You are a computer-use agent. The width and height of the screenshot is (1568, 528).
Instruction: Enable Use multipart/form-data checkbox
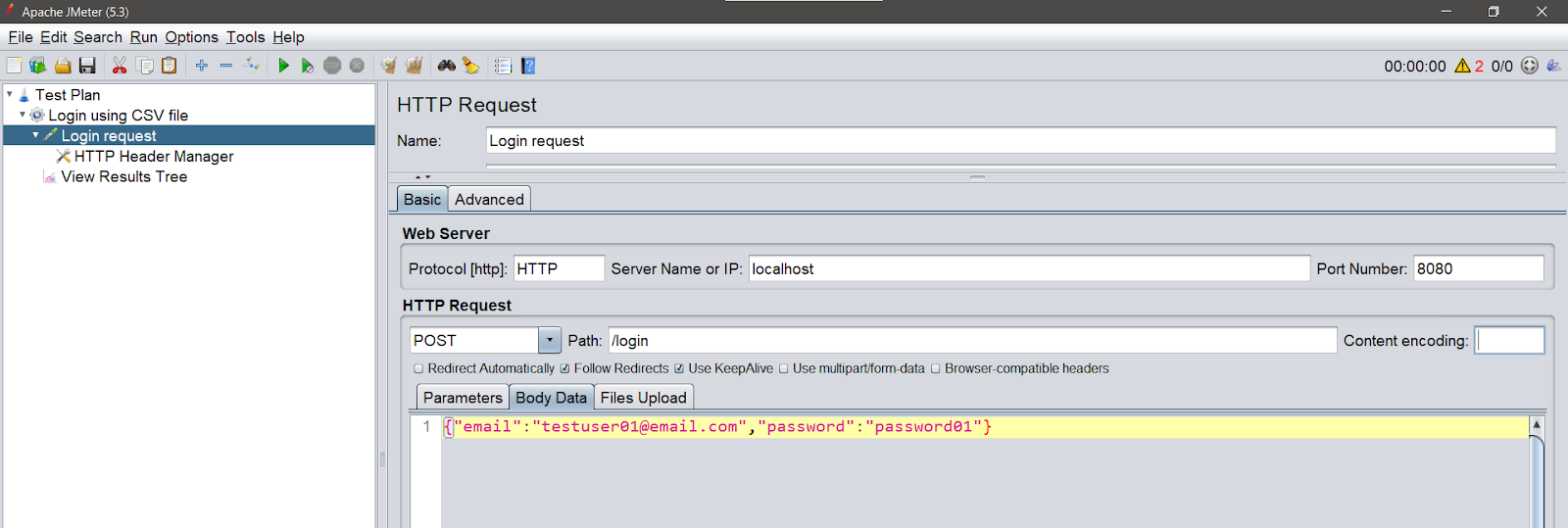point(783,368)
